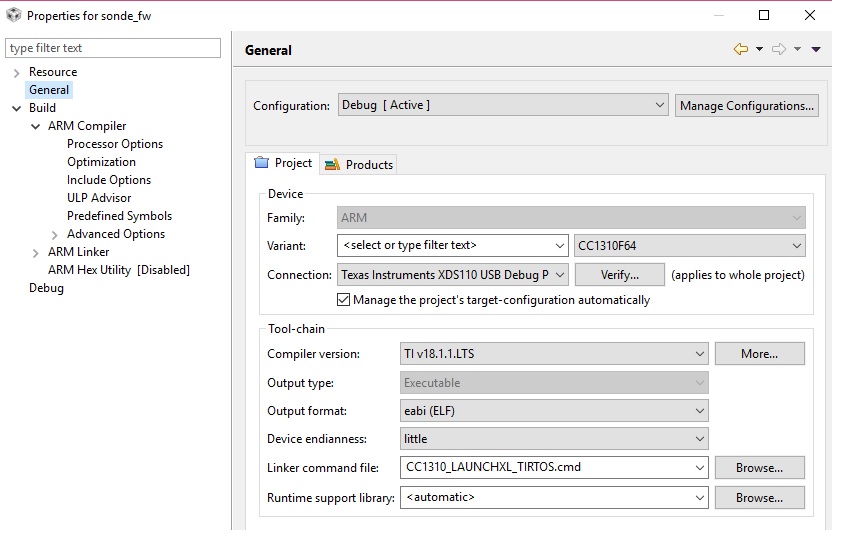
Task: Click the forward navigation arrow icon
Action: coord(778,49)
